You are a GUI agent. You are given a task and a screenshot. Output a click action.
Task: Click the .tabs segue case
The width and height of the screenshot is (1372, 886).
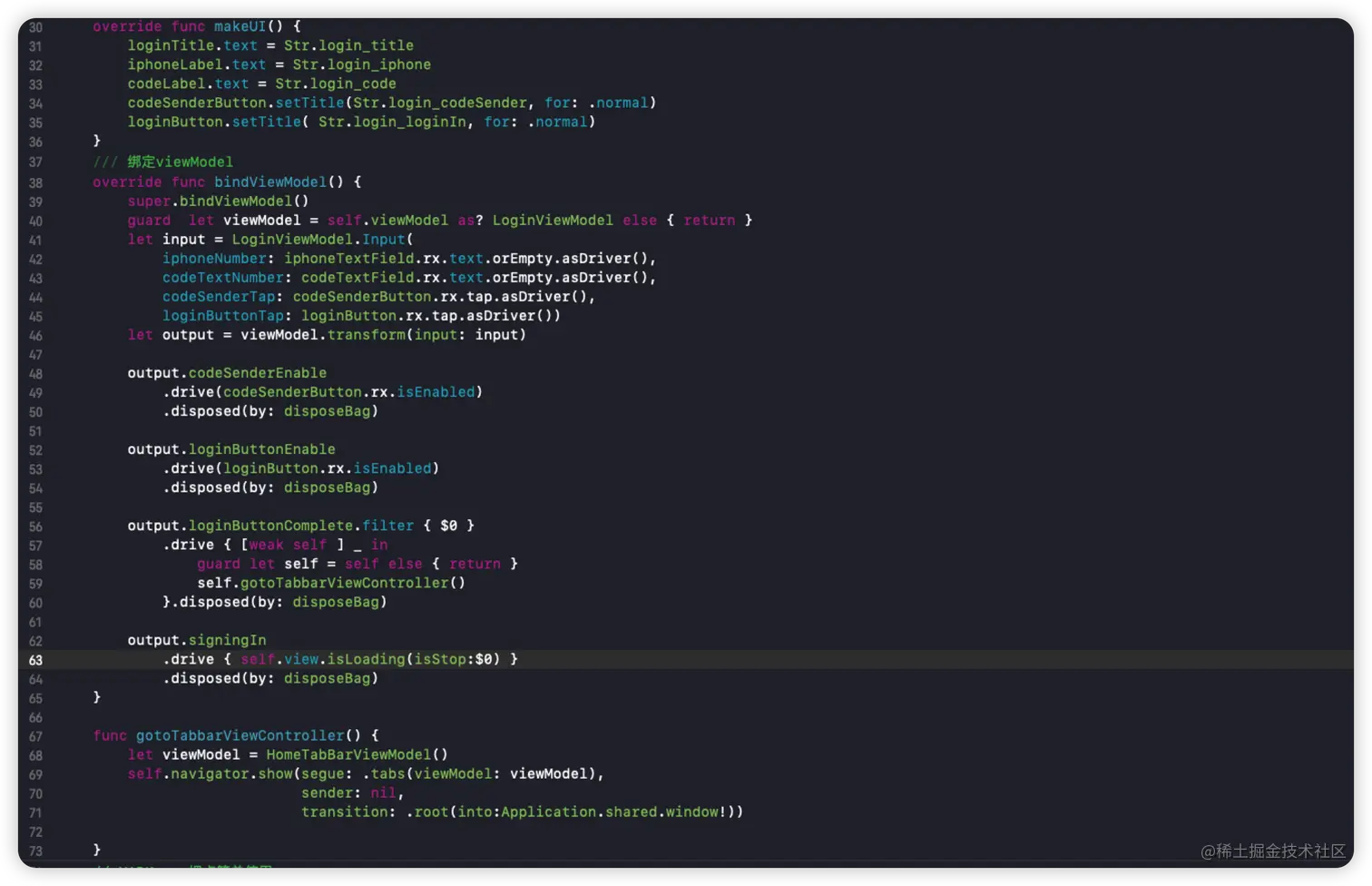pos(384,773)
